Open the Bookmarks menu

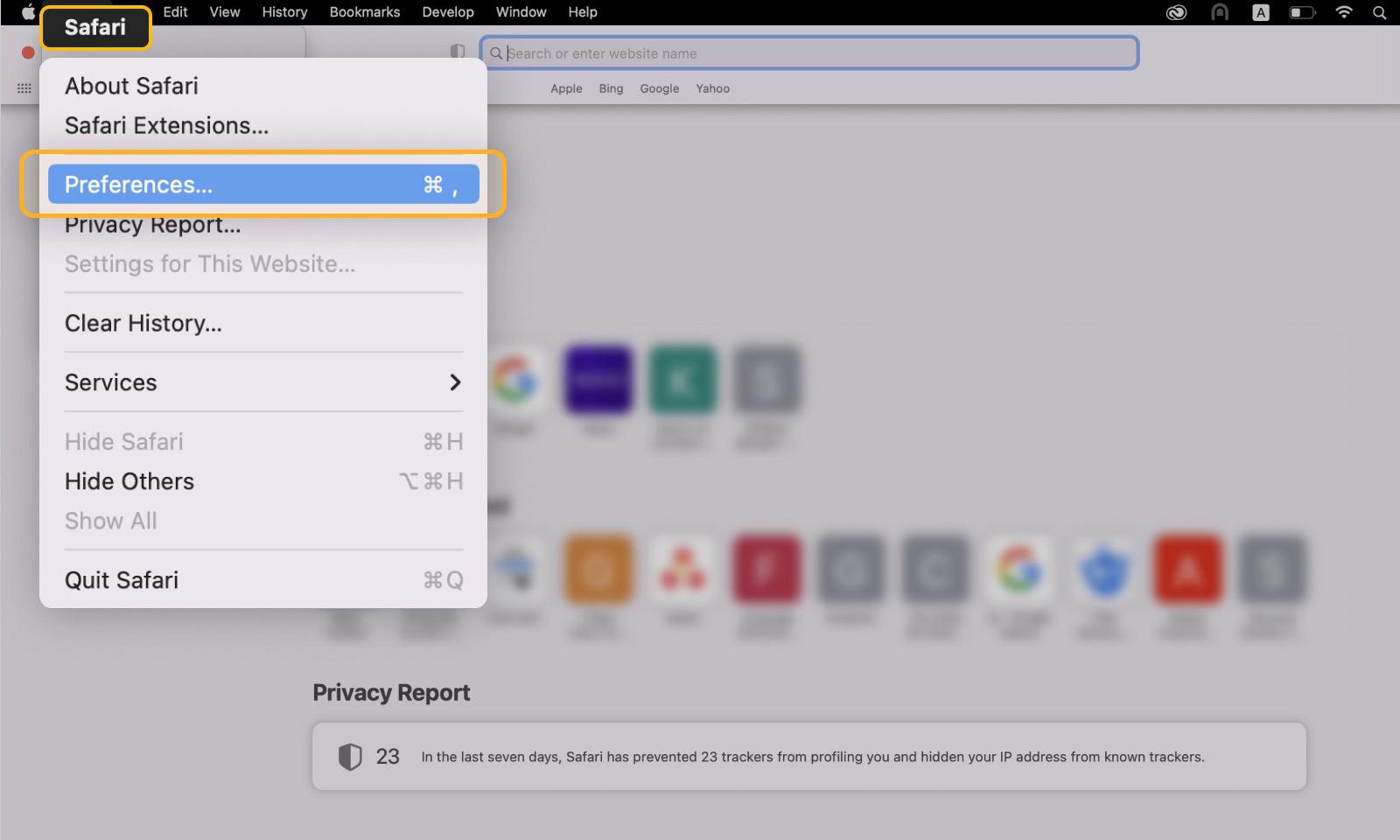364,12
